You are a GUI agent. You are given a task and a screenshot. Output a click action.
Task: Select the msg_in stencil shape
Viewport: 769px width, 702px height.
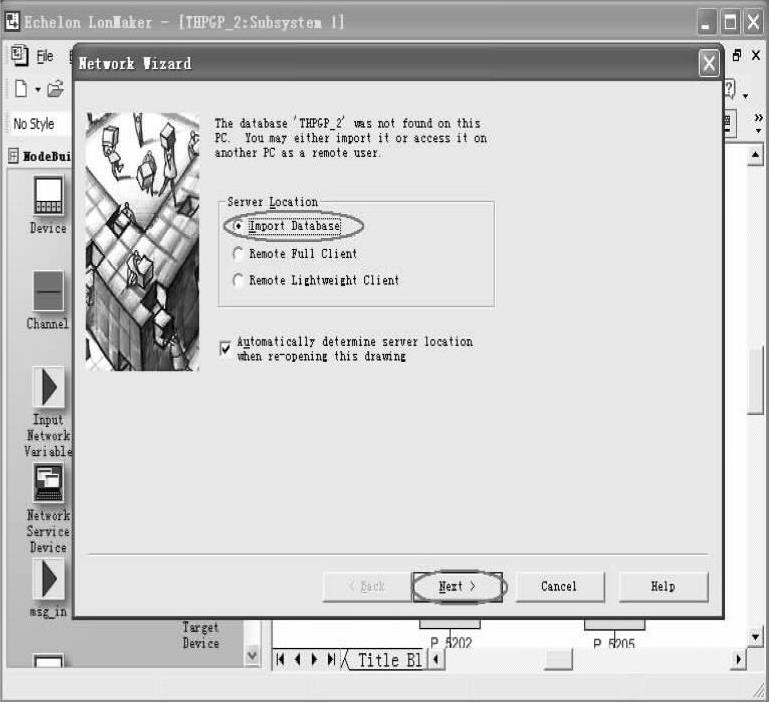48,579
